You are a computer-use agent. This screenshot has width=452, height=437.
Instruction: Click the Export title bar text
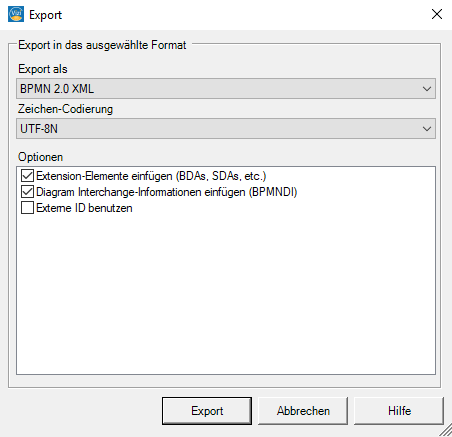click(x=45, y=15)
